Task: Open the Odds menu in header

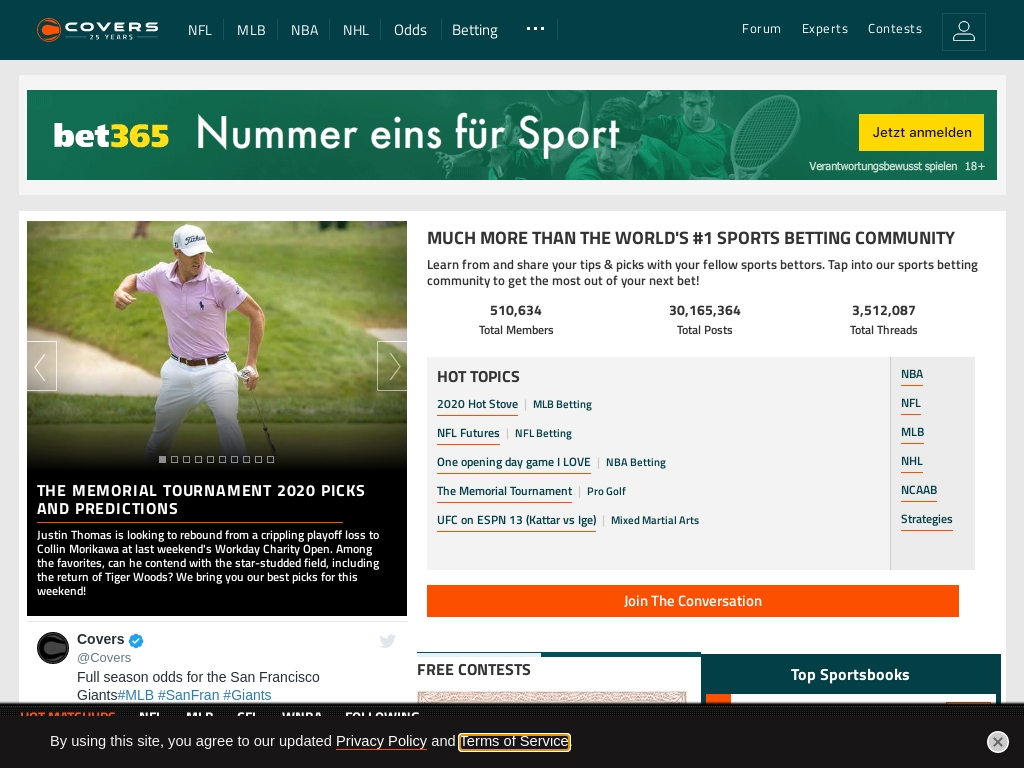Action: click(x=410, y=30)
